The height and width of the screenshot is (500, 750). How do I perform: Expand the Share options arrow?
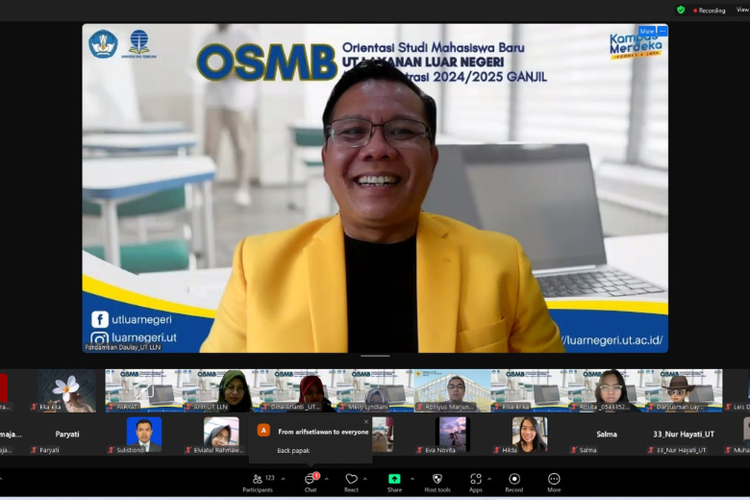tap(412, 477)
